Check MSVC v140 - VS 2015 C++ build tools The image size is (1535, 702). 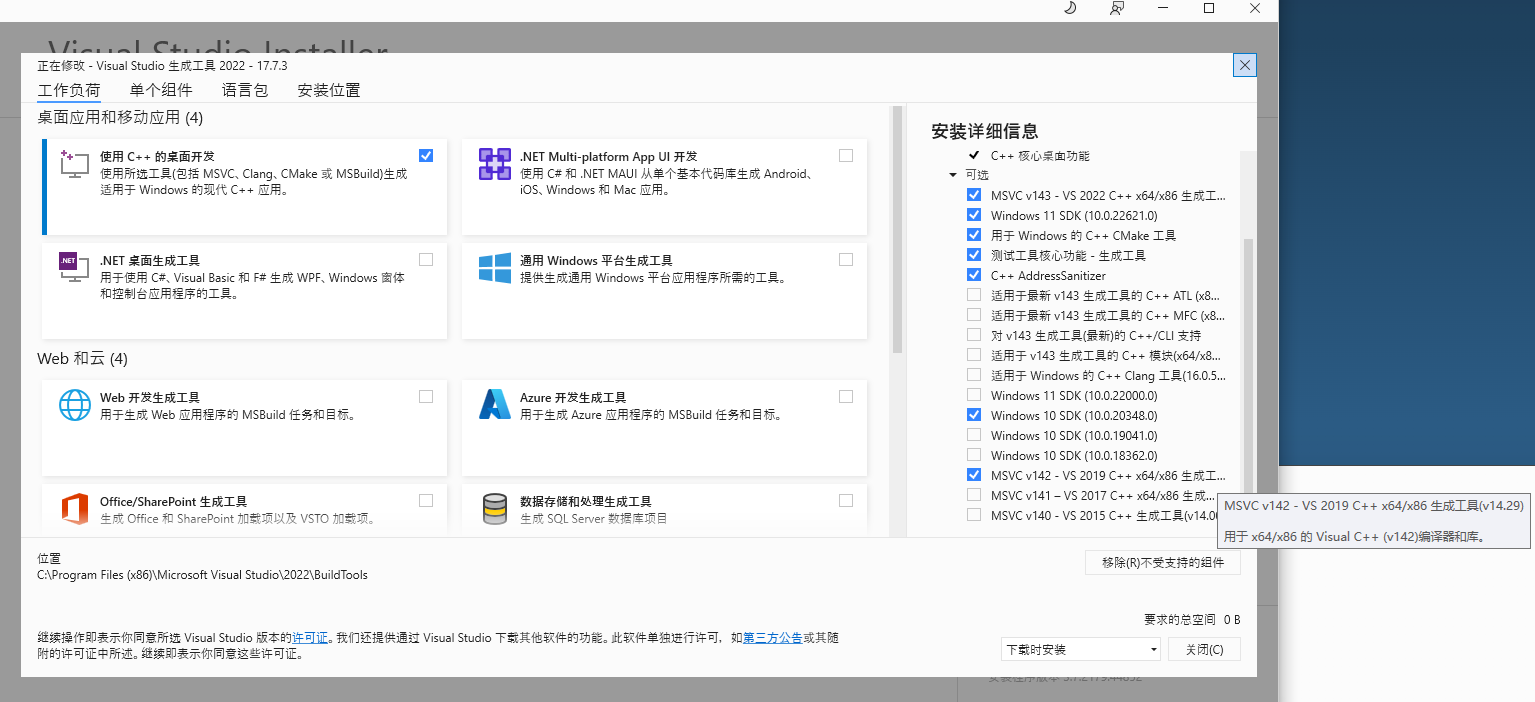click(974, 515)
